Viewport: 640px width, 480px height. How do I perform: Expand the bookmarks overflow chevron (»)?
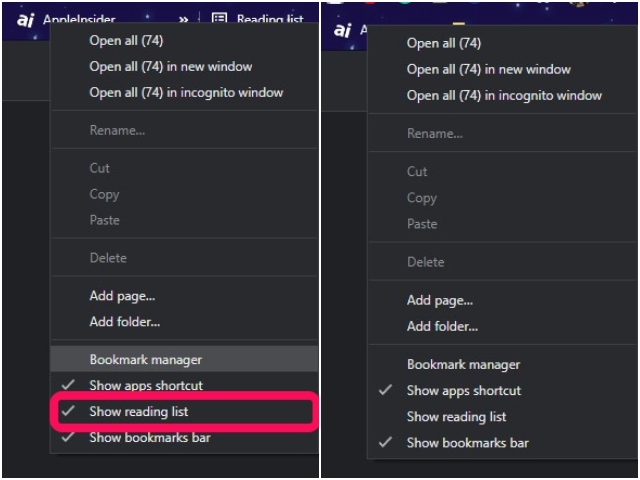[x=183, y=20]
